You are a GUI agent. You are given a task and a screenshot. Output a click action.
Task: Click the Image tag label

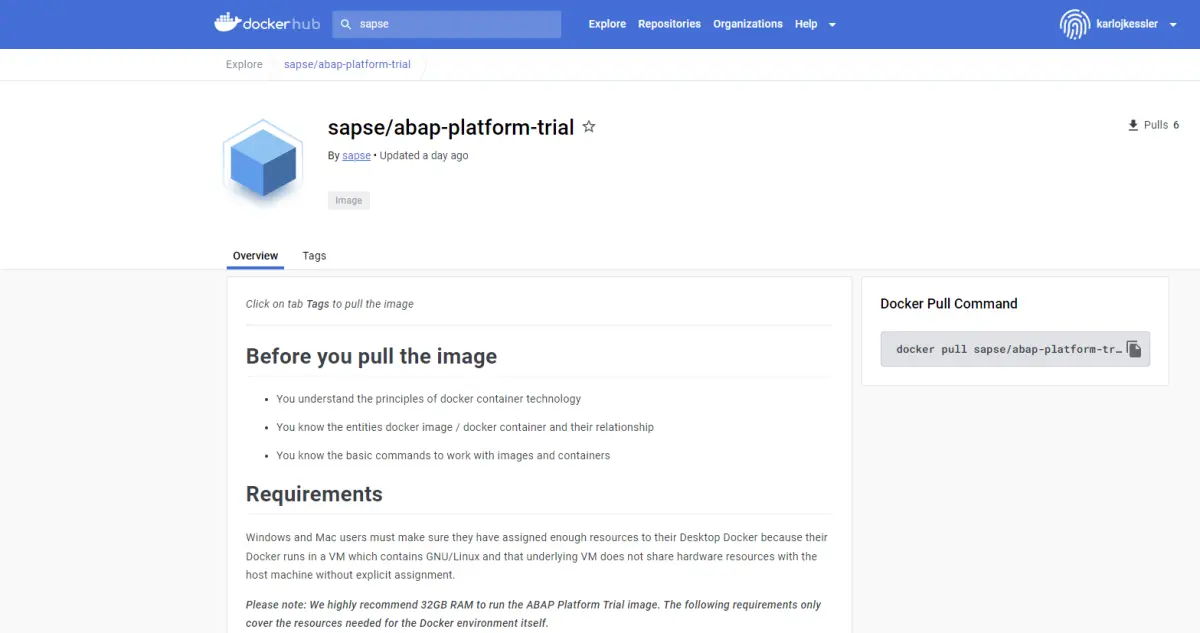pos(349,201)
